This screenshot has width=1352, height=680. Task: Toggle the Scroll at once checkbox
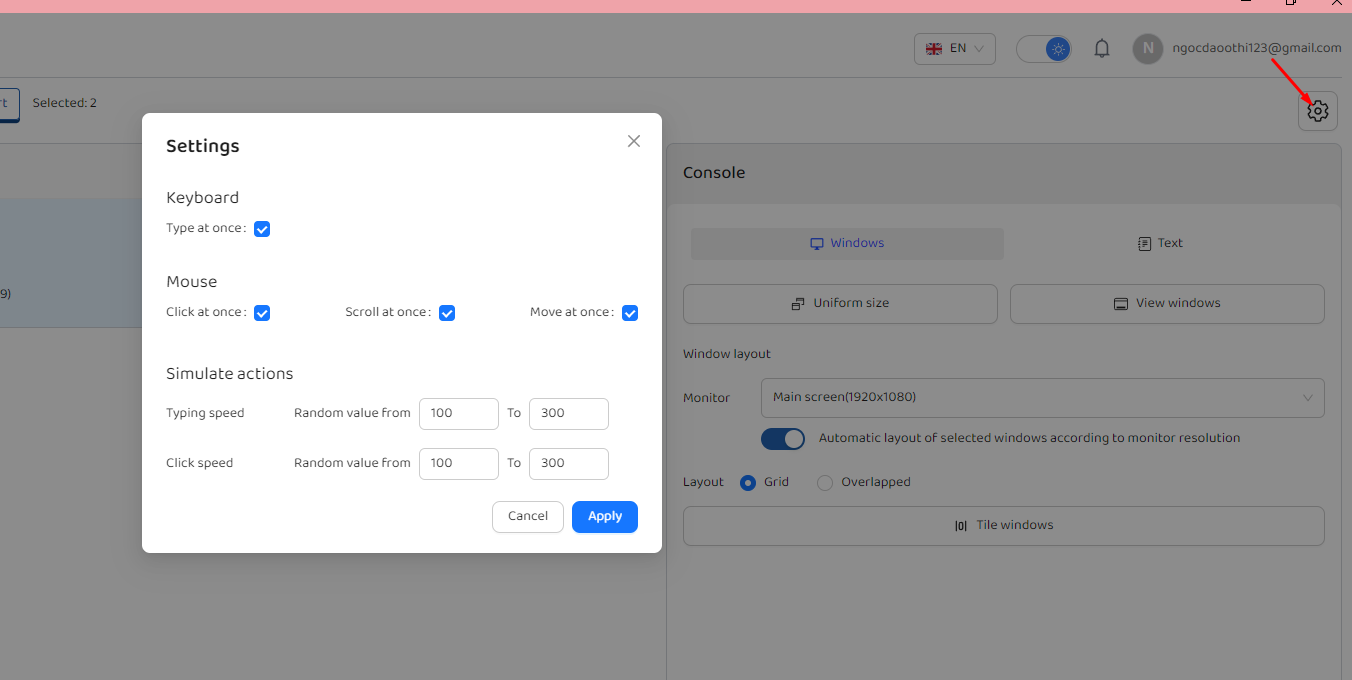[447, 313]
